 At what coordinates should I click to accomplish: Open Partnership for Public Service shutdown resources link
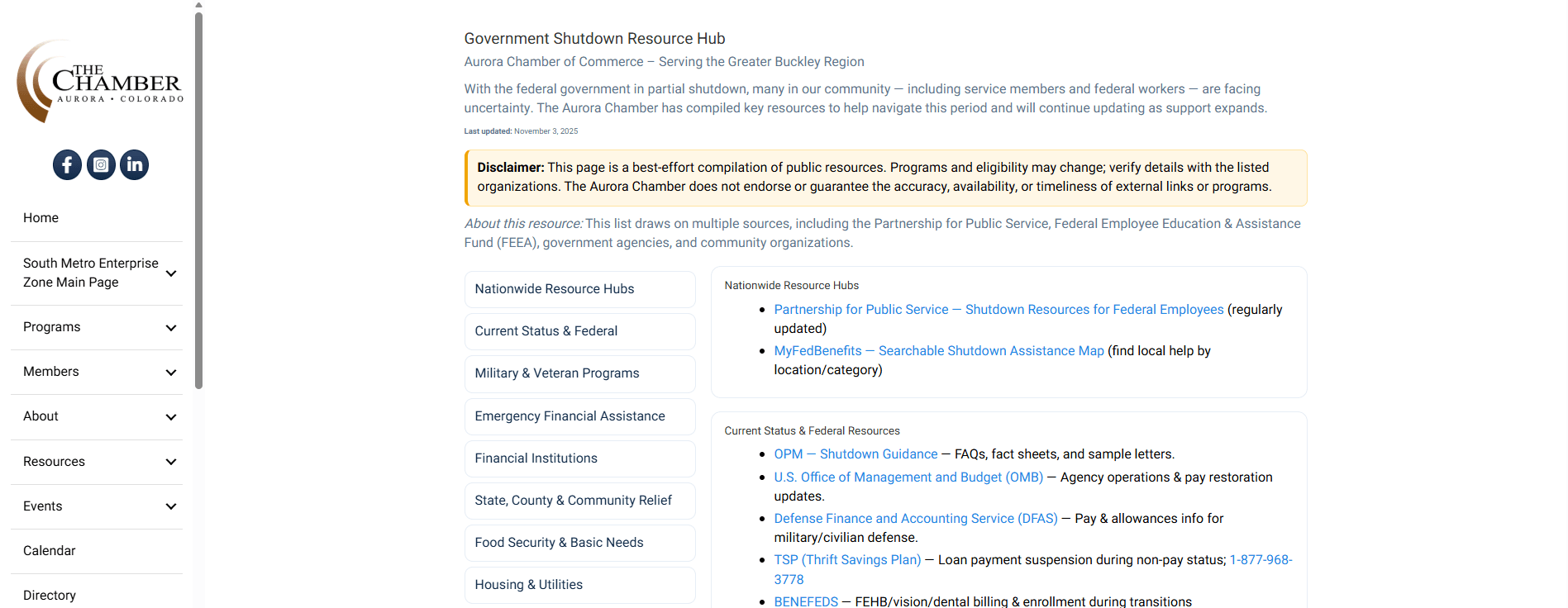[x=998, y=310]
